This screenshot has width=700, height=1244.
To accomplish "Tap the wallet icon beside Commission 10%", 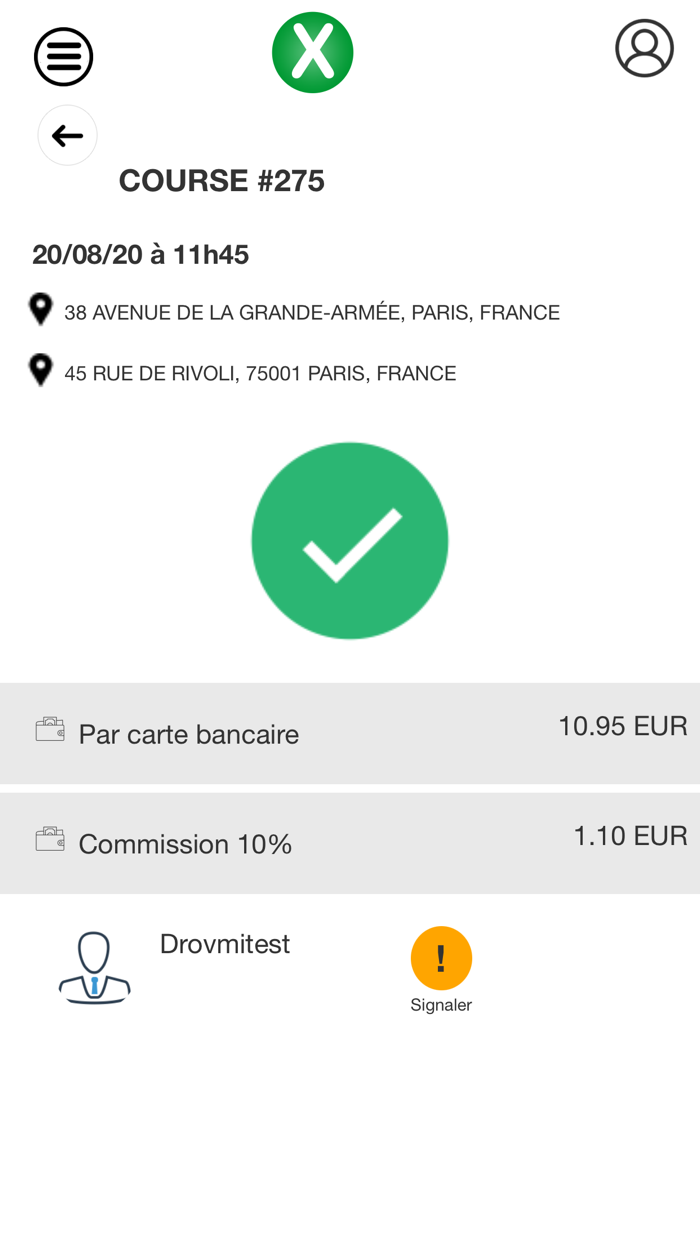I will click(x=50, y=840).
